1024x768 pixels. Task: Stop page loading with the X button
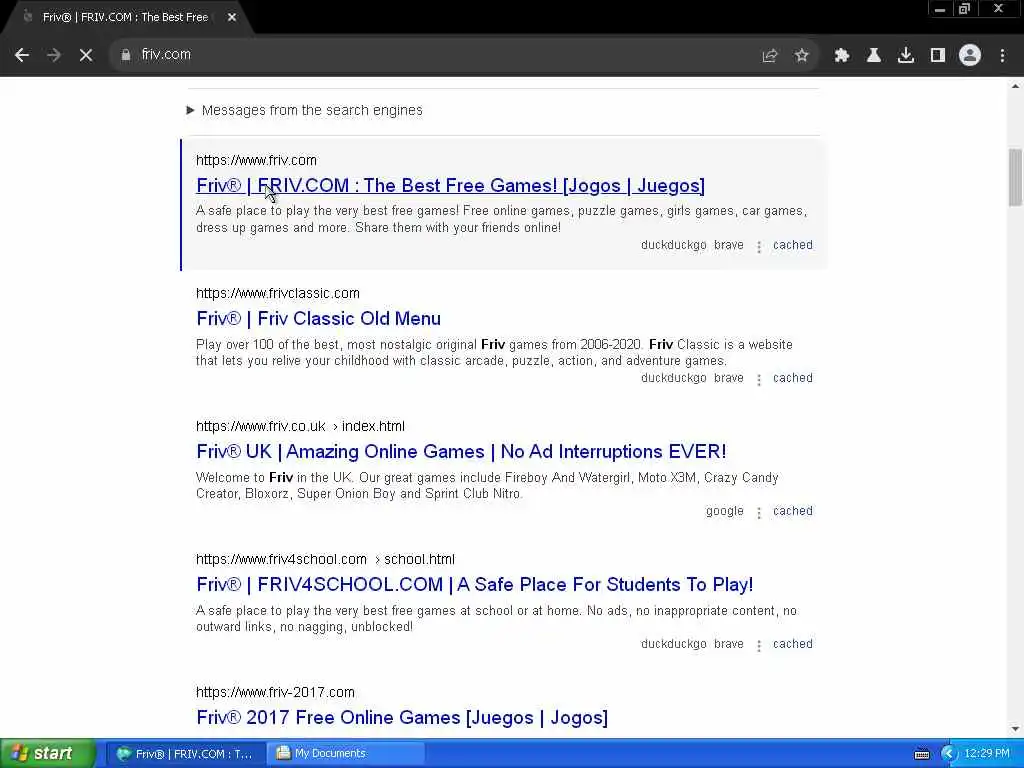[x=86, y=55]
